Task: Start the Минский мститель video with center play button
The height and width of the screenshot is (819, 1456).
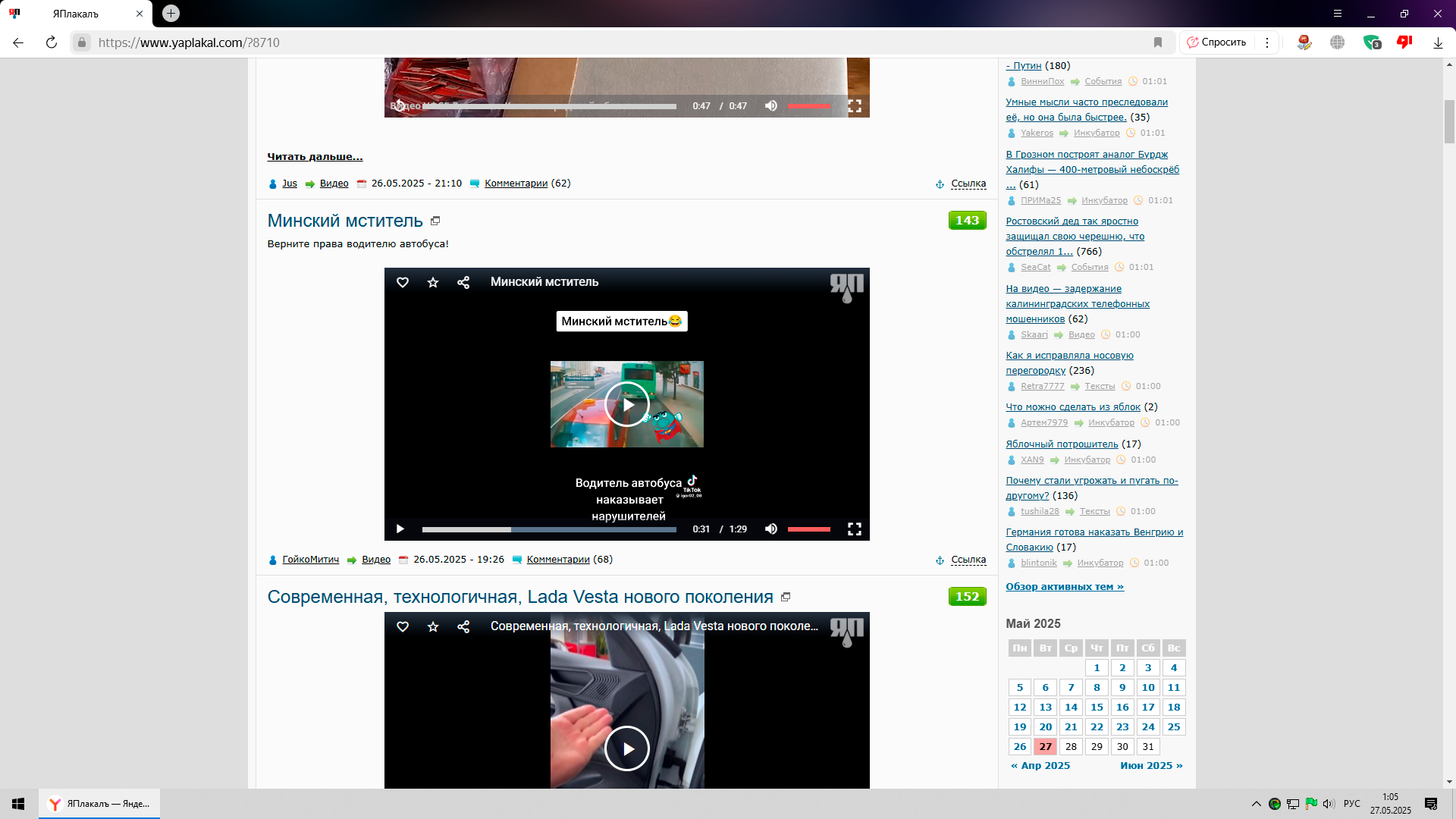Action: tap(627, 404)
